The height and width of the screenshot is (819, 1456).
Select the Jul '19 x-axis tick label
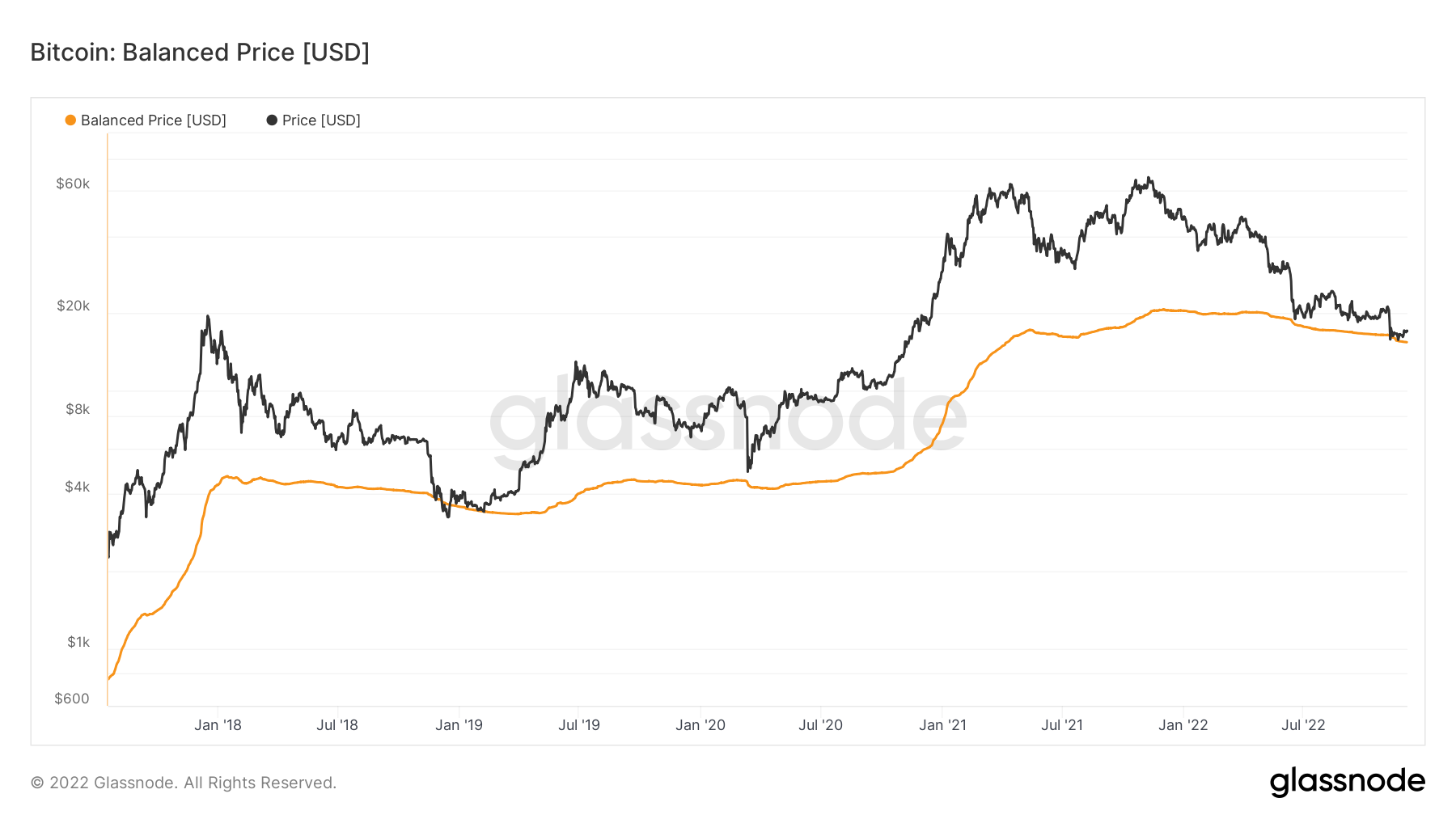point(579,725)
